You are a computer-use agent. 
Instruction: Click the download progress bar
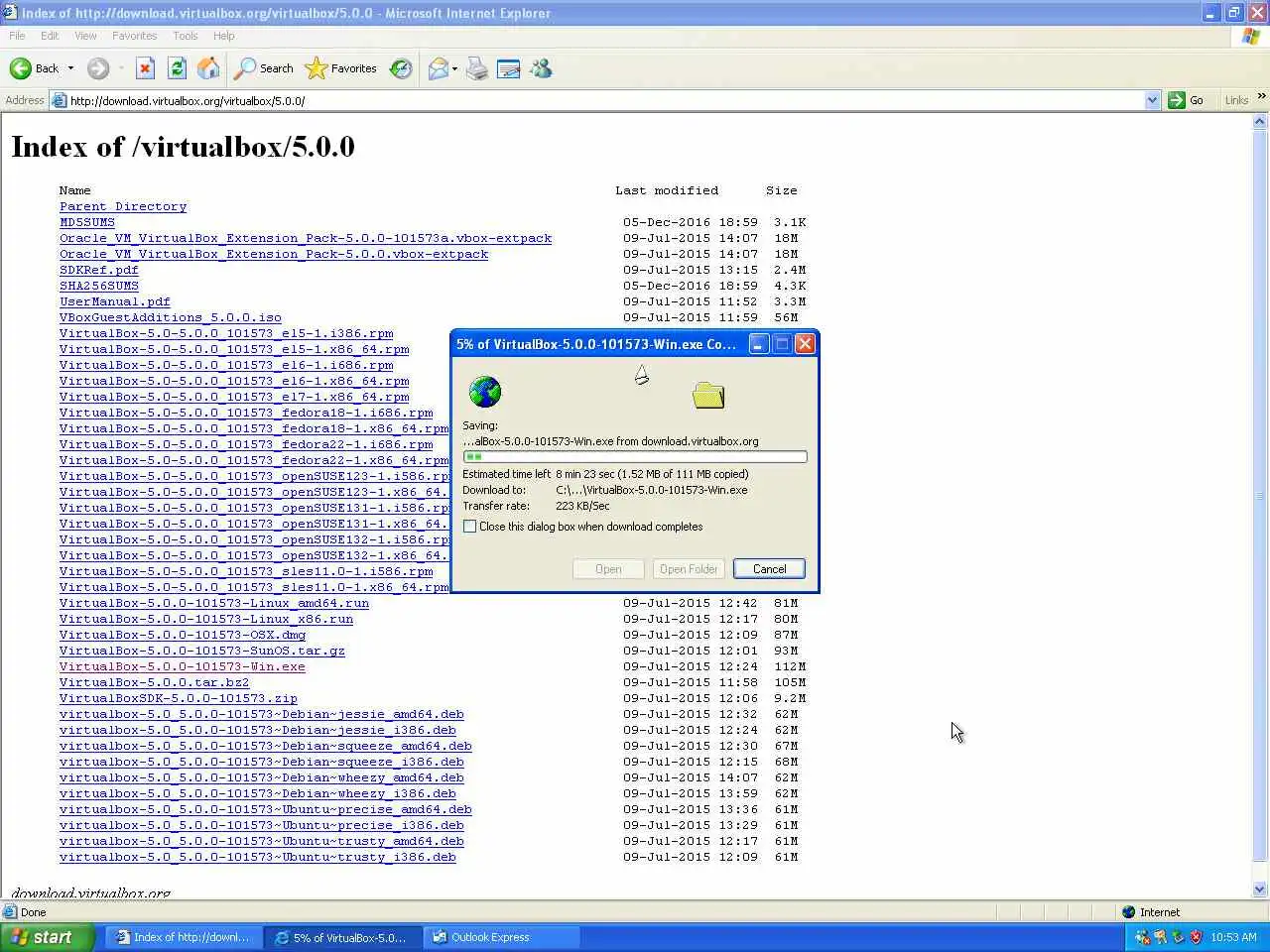[635, 457]
